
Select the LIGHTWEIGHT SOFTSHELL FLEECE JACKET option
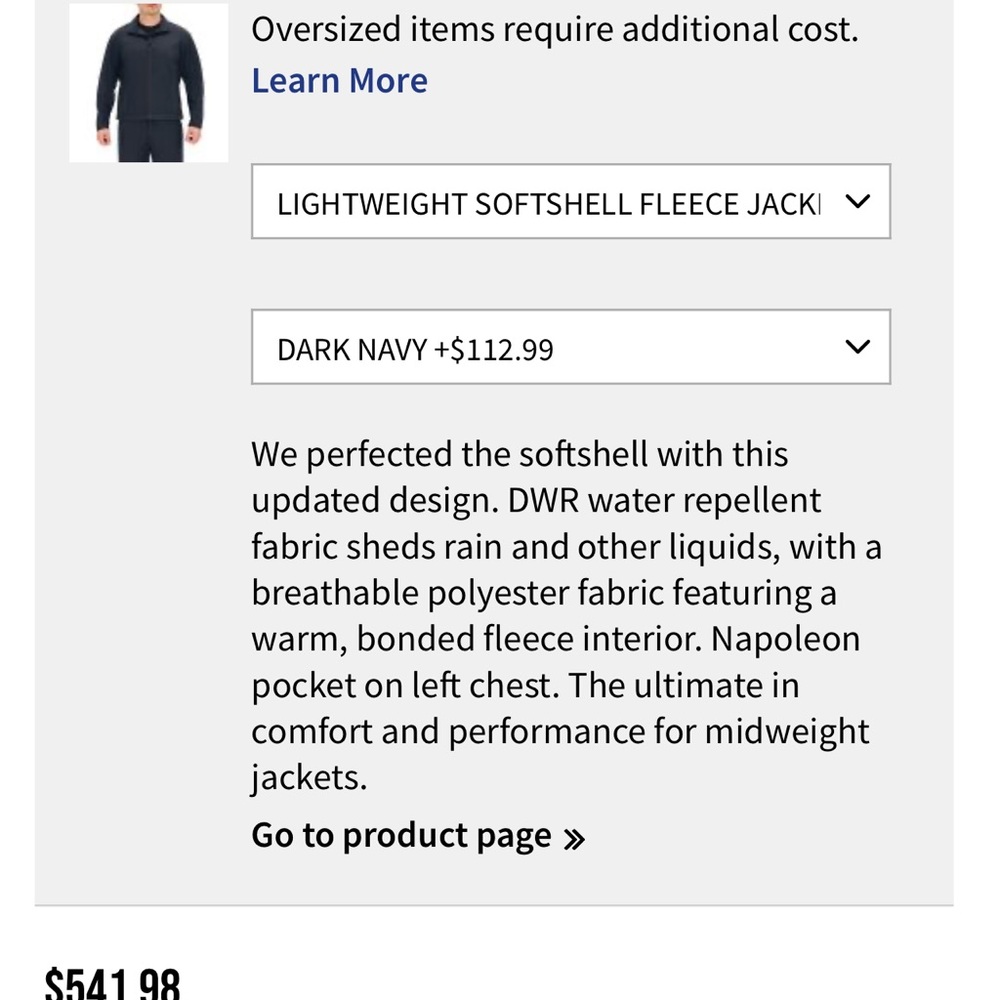tap(550, 202)
